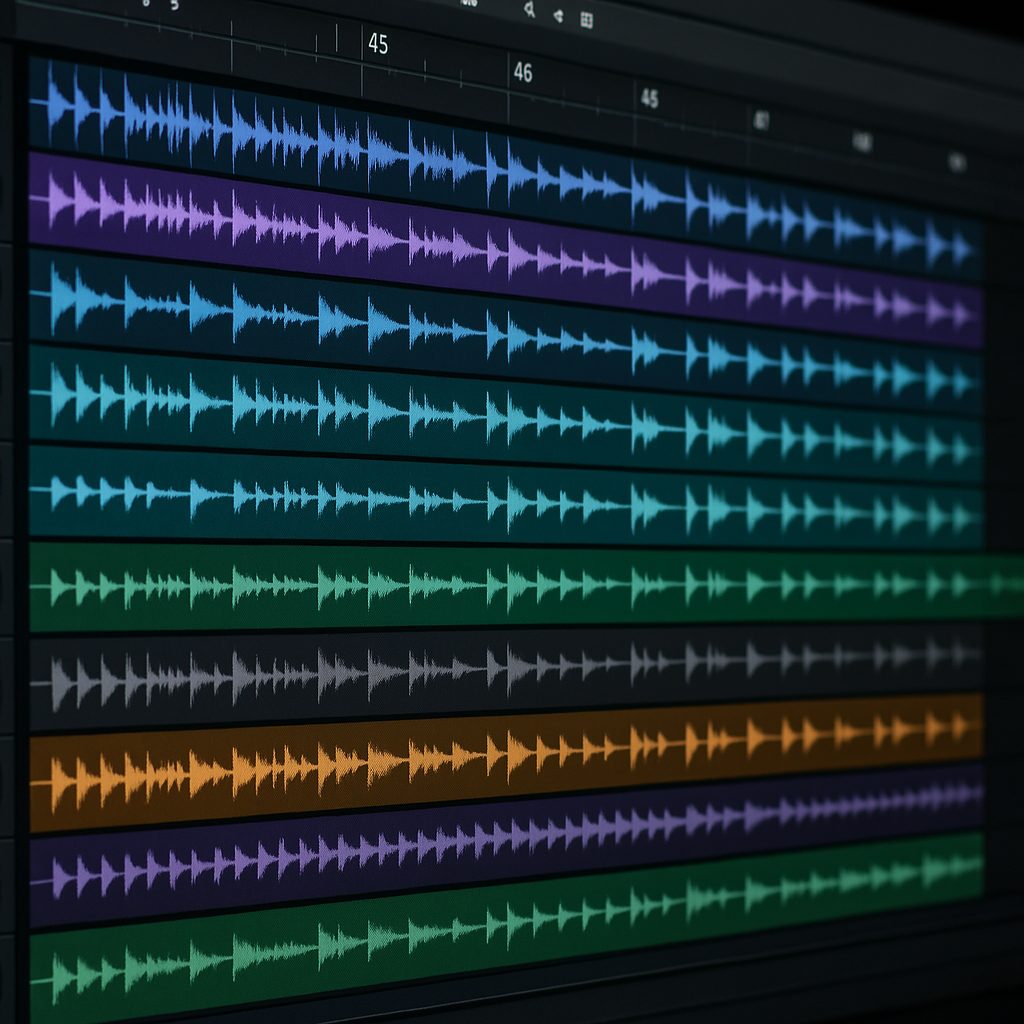Open the grid view icon in toolbar

(x=586, y=19)
